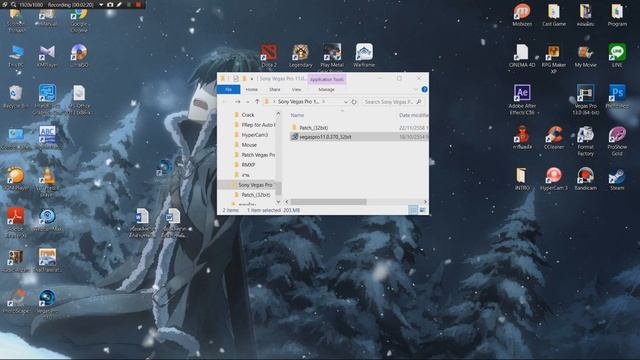Select HyperCam3 folder in navigation pane
The height and width of the screenshot is (360, 640).
pyautogui.click(x=254, y=135)
